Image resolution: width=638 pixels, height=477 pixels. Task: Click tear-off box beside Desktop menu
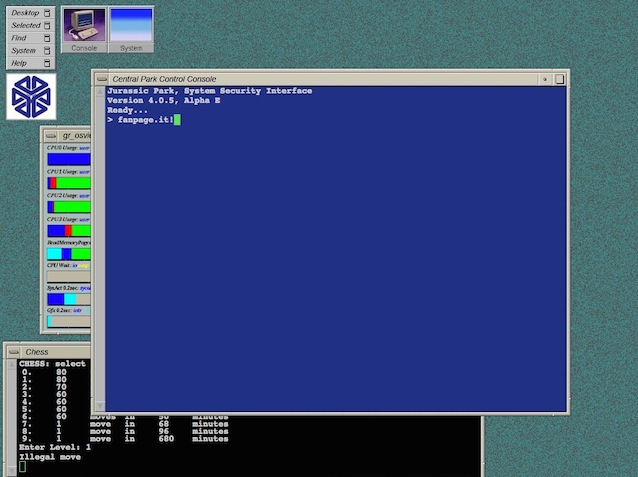tap(47, 13)
